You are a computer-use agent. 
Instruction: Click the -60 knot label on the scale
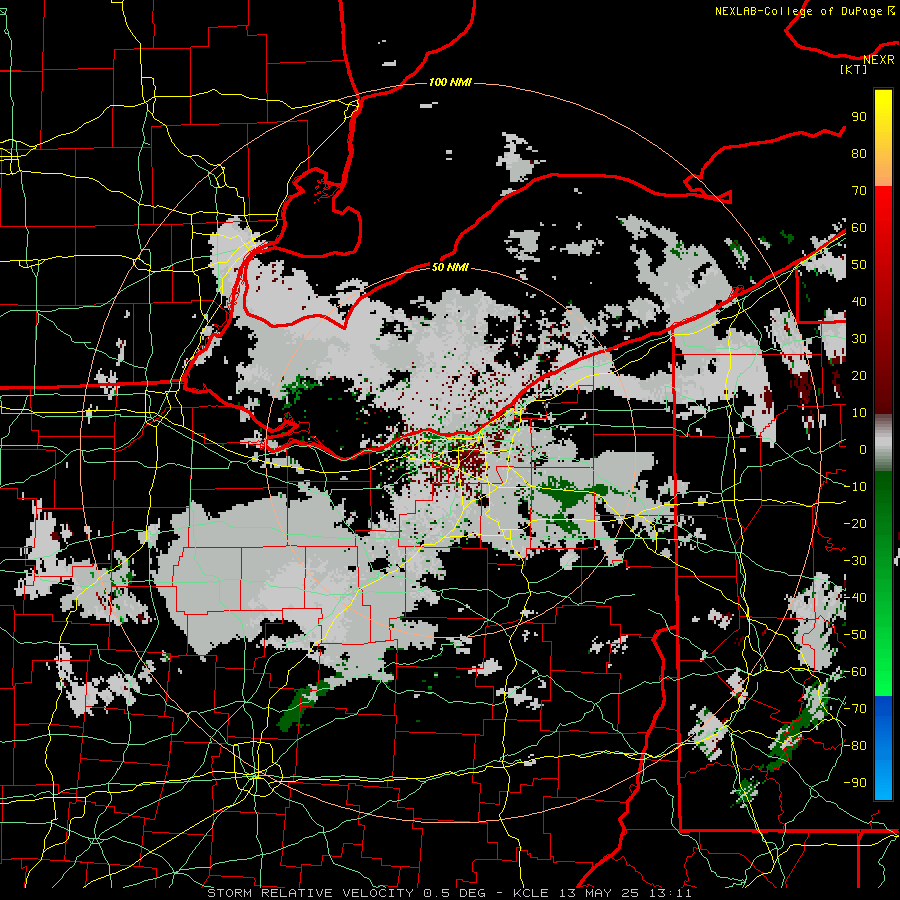855,672
